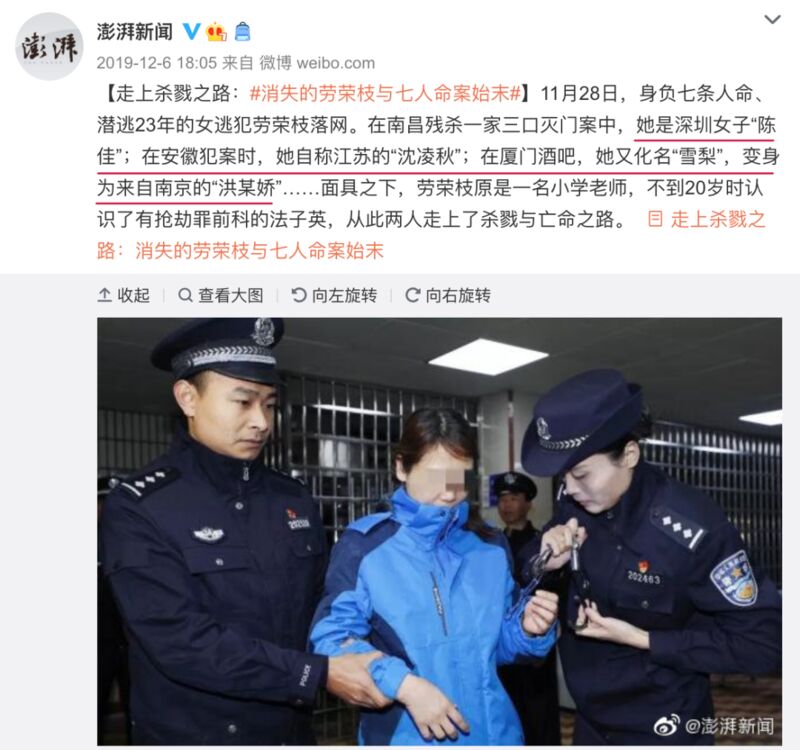The height and width of the screenshot is (750, 800).
Task: Open the 澎湃新闻 profile avatar
Action: pos(49,46)
